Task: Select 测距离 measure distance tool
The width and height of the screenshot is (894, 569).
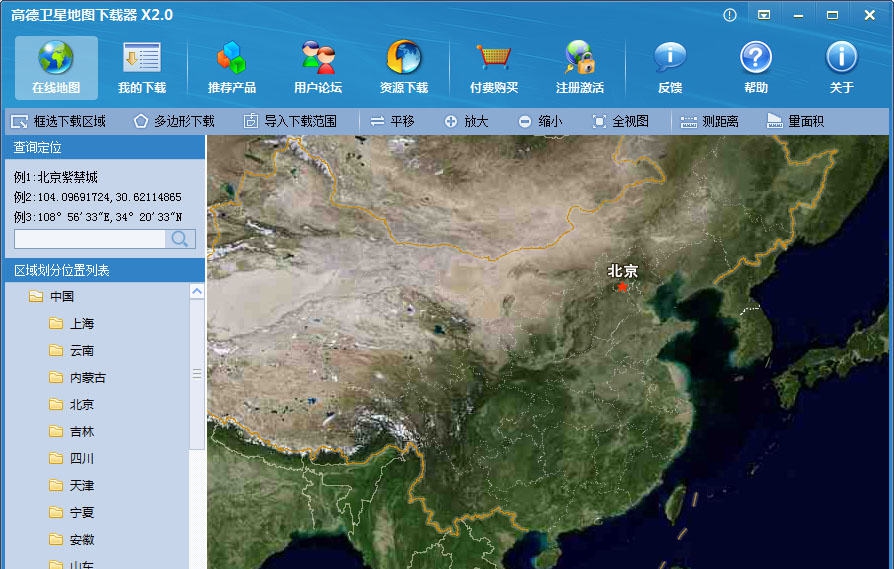Action: point(709,121)
